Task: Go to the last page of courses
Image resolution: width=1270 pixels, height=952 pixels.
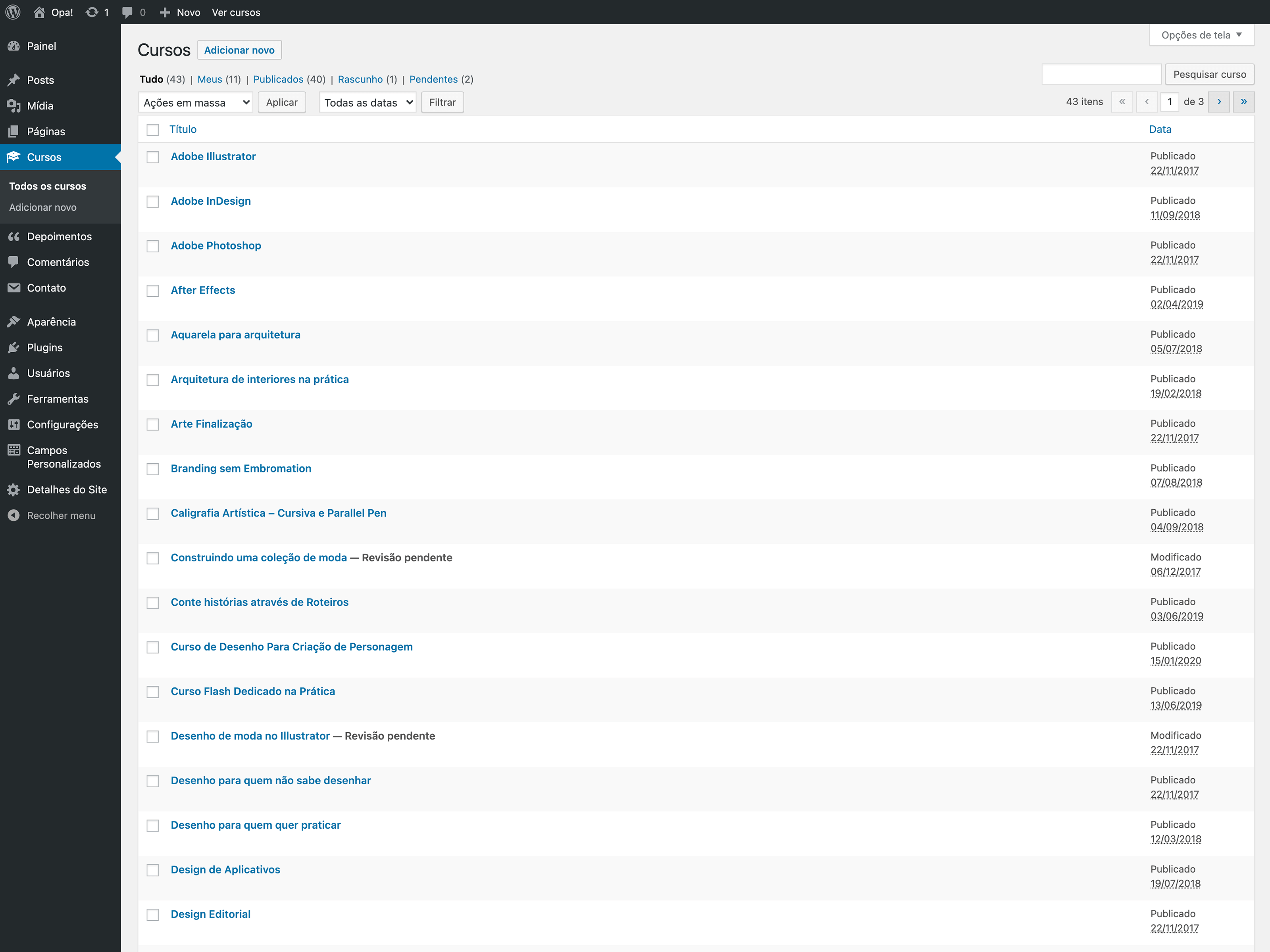Action: pos(1243,102)
